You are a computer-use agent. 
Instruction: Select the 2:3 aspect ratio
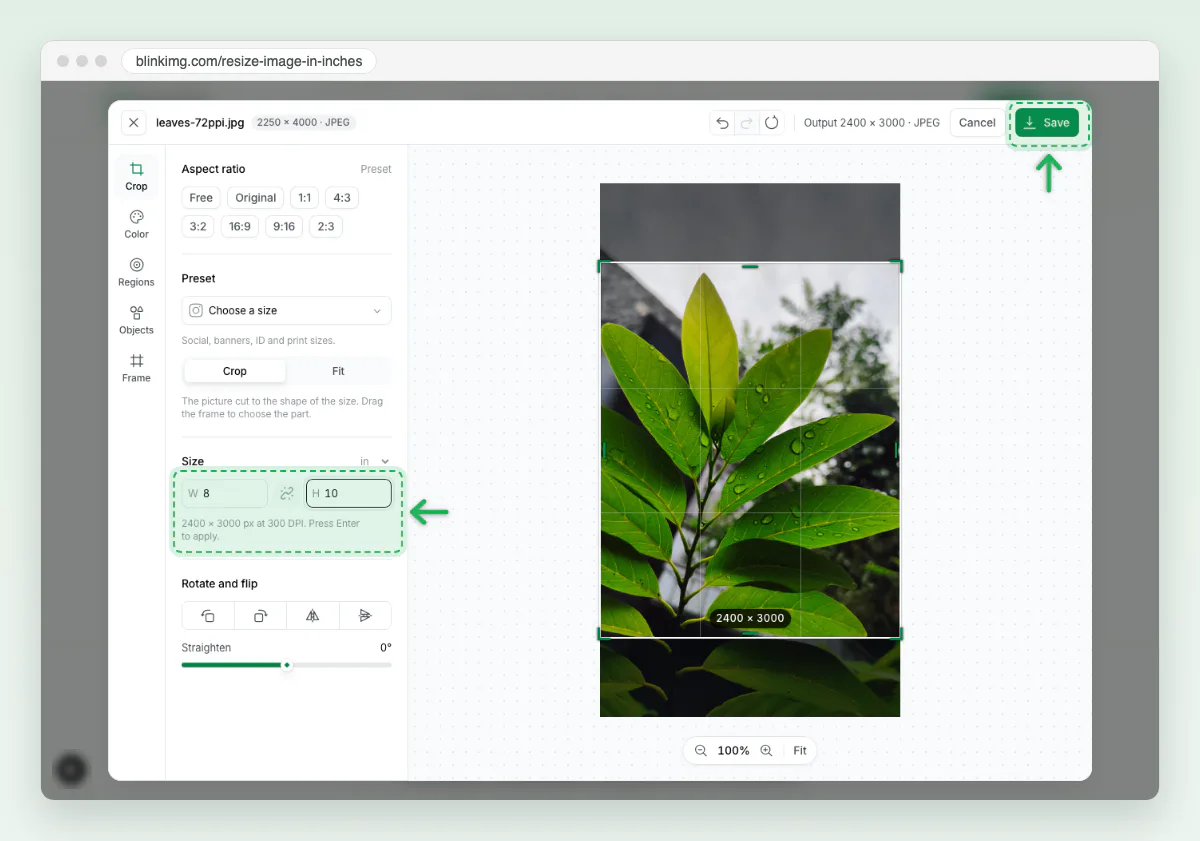coord(326,227)
